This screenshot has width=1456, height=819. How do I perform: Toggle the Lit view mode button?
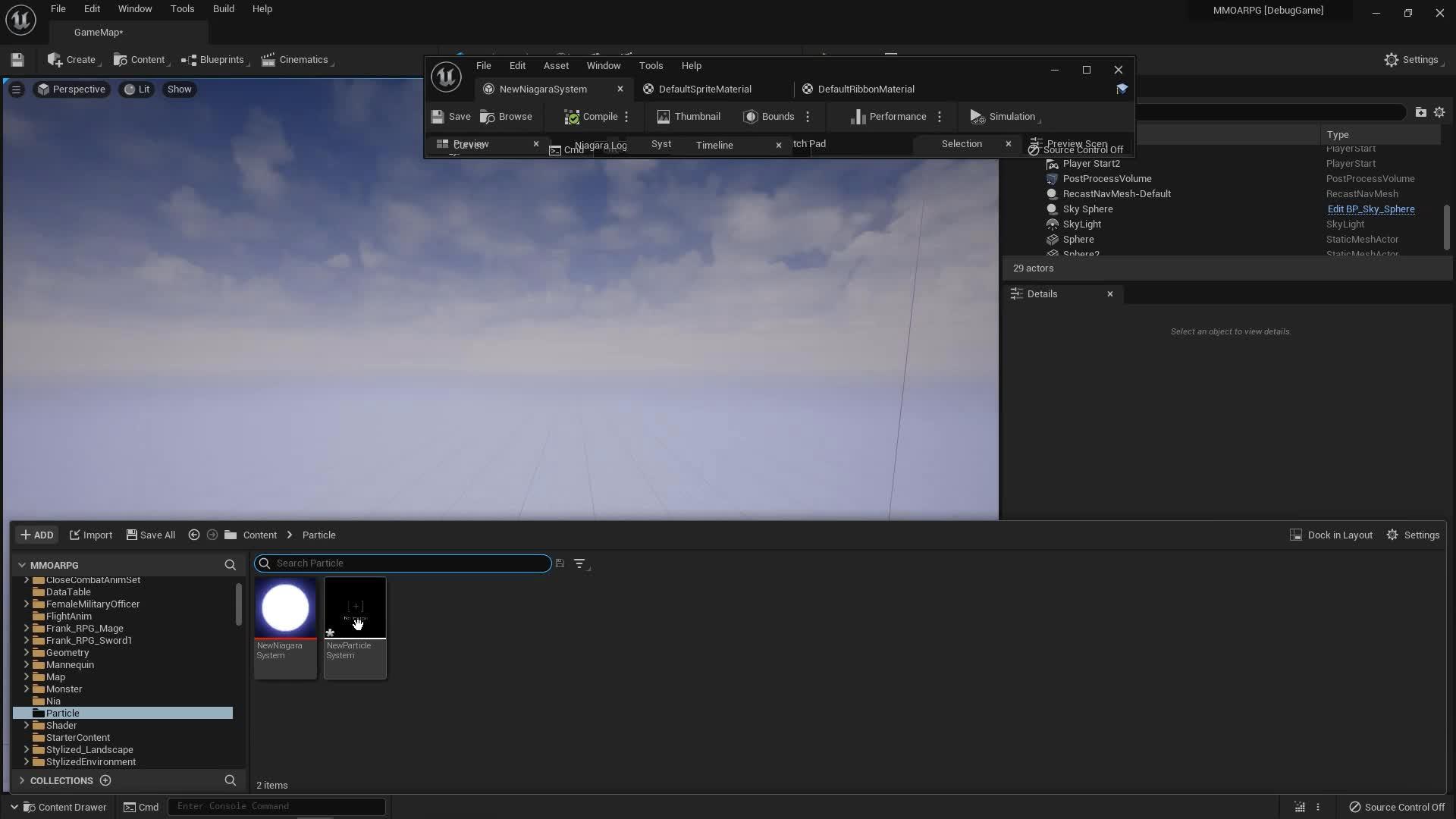[x=137, y=89]
